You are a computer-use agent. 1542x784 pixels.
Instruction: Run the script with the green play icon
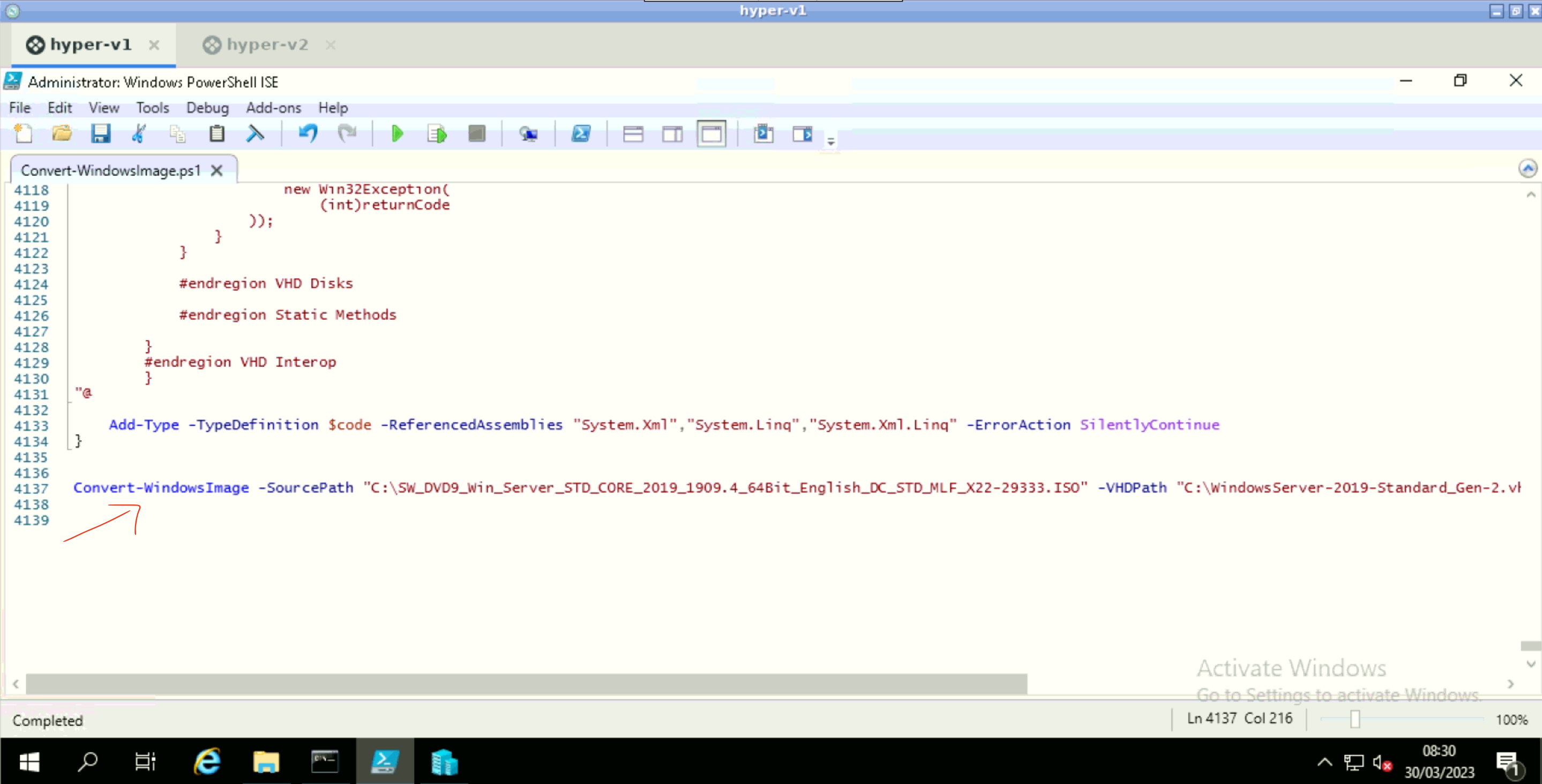(397, 133)
